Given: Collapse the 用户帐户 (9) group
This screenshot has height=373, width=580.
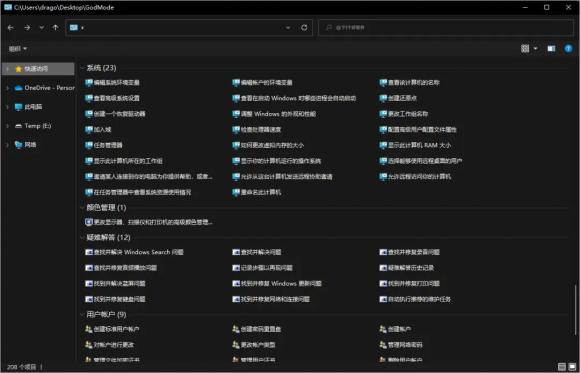Looking at the screenshot, I should tap(82, 315).
